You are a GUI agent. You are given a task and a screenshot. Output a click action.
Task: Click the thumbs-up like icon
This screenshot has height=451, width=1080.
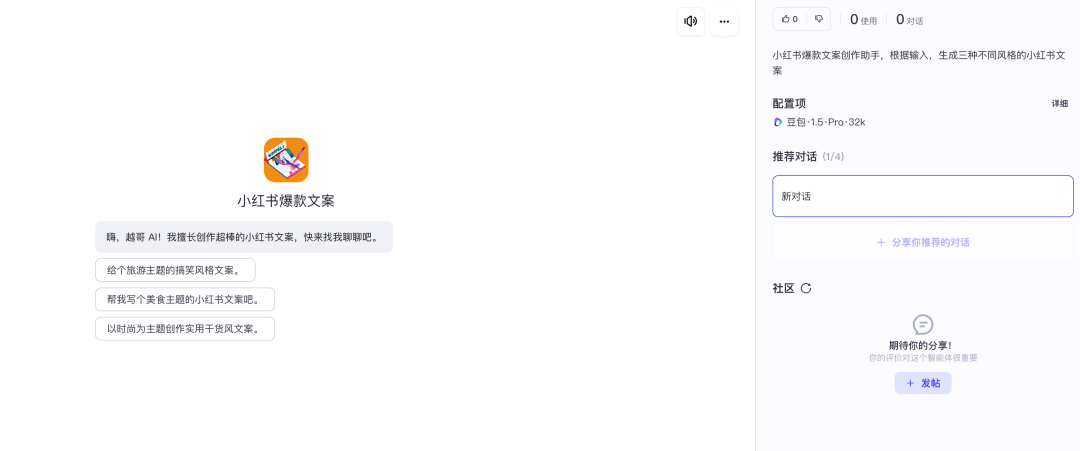tap(787, 19)
